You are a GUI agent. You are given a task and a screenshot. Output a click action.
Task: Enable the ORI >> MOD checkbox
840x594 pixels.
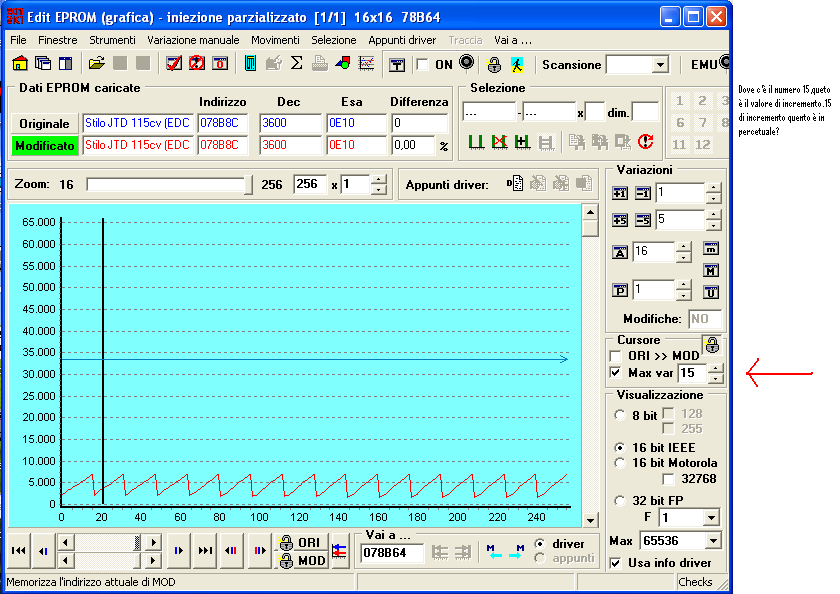(x=616, y=356)
